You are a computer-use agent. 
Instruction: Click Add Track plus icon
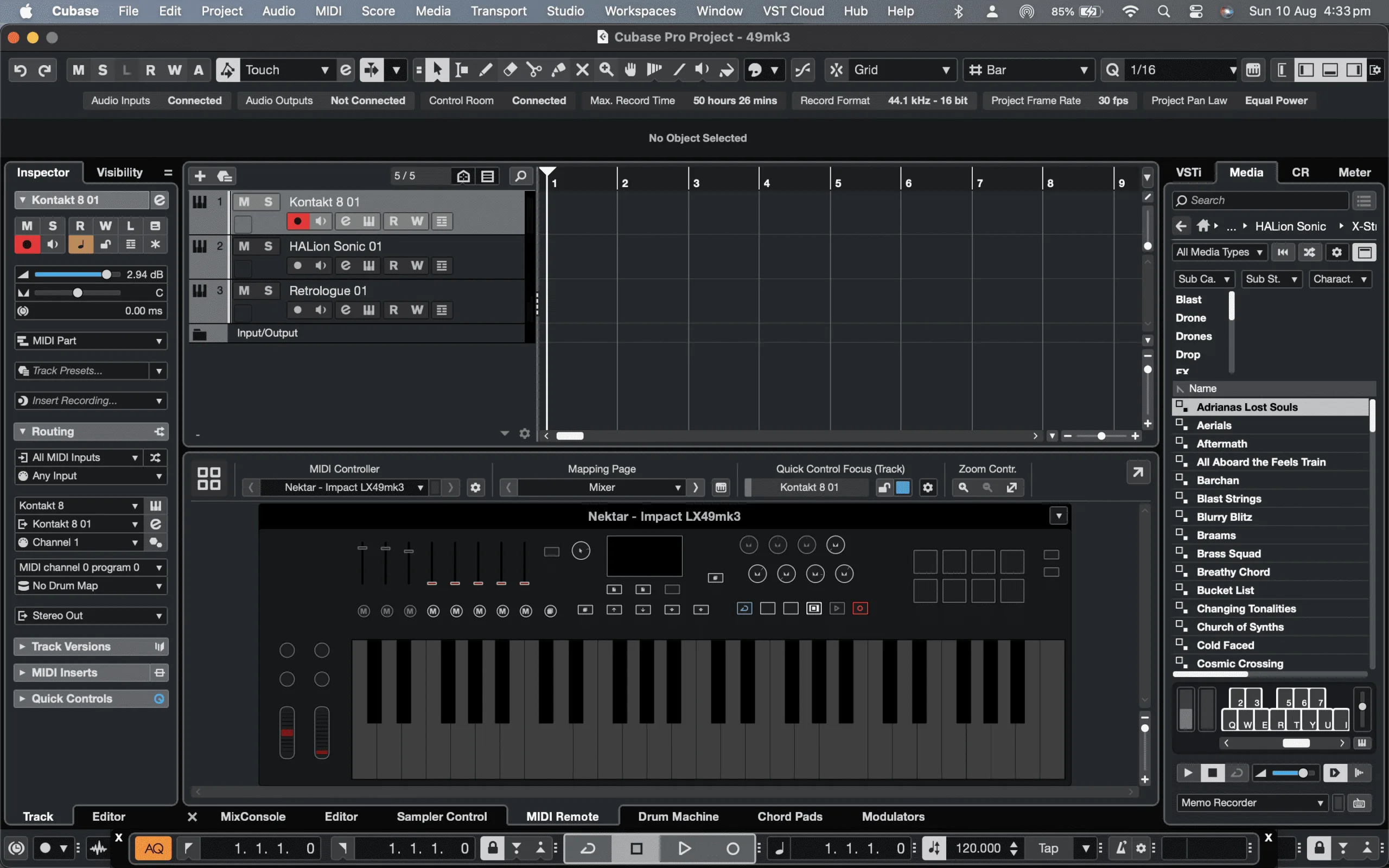pyautogui.click(x=200, y=176)
